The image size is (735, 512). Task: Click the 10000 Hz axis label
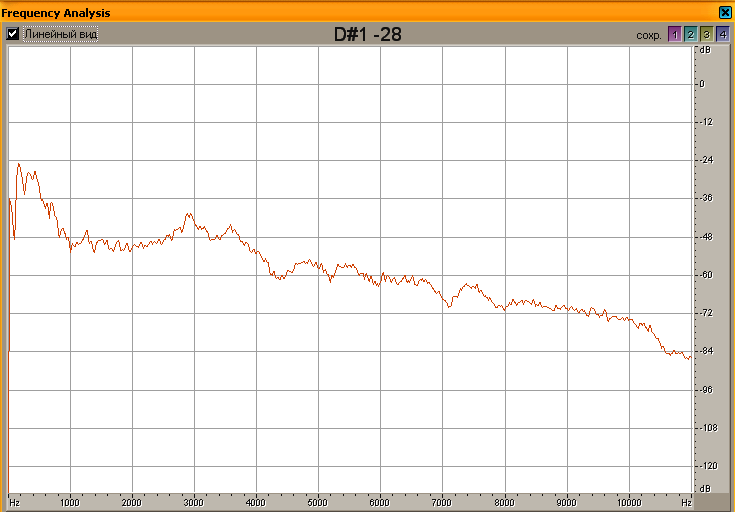pyautogui.click(x=628, y=503)
